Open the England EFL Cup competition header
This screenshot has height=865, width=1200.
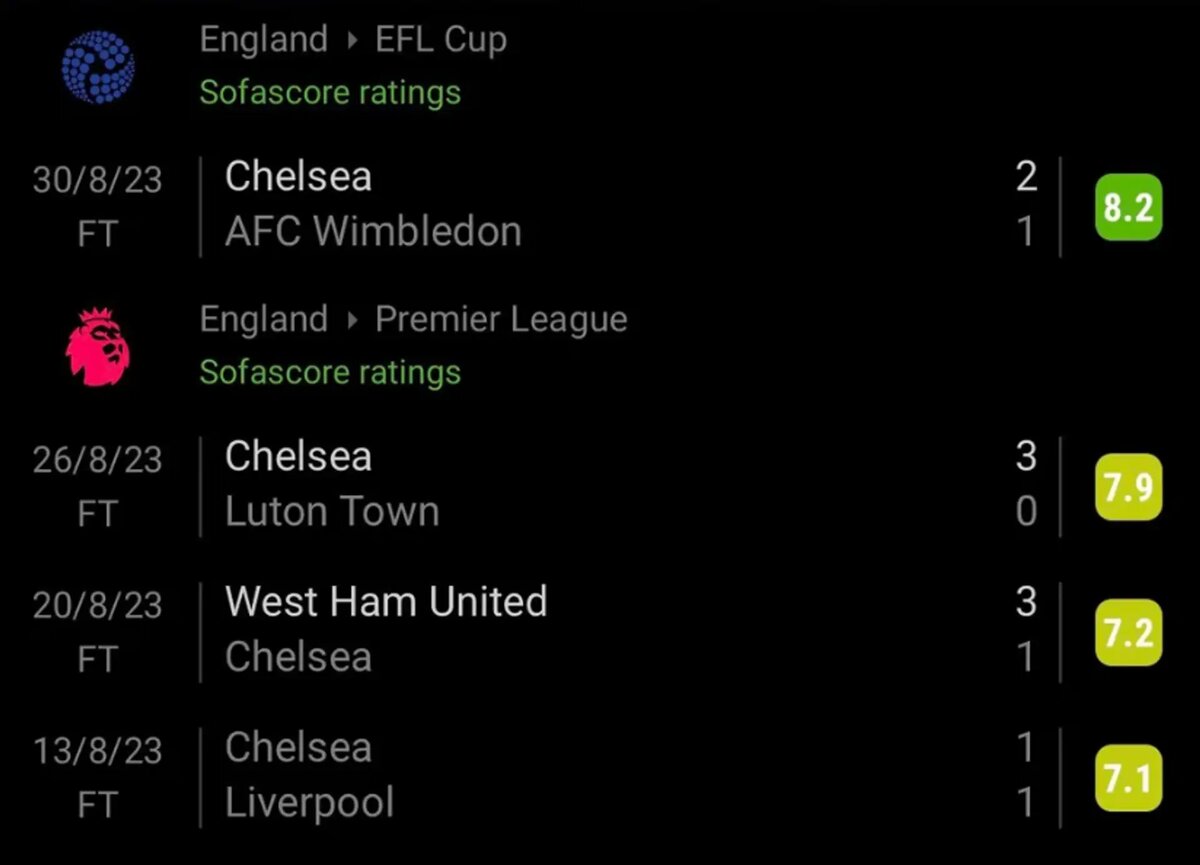[x=353, y=40]
